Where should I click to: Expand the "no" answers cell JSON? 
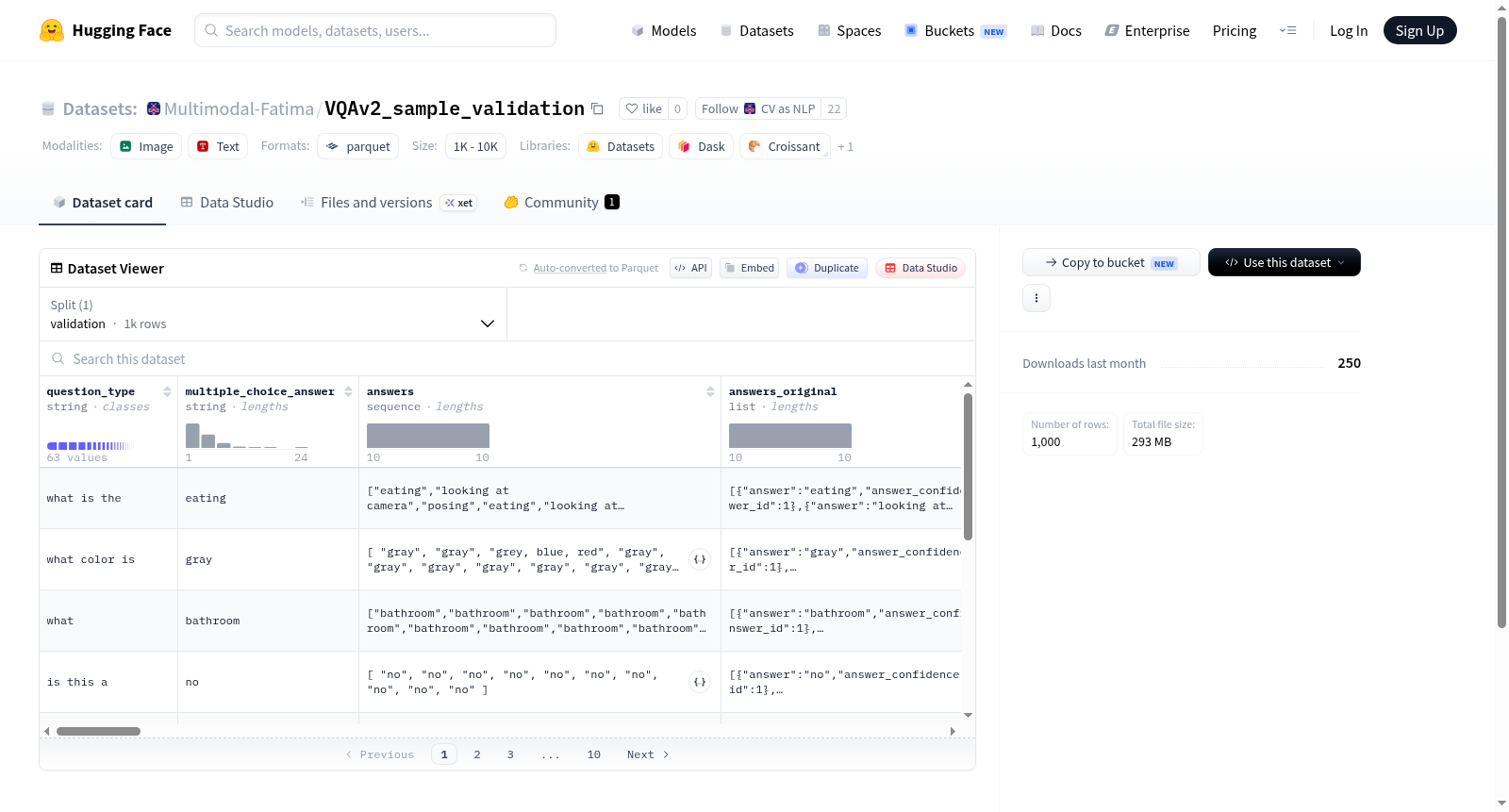pyautogui.click(x=700, y=682)
